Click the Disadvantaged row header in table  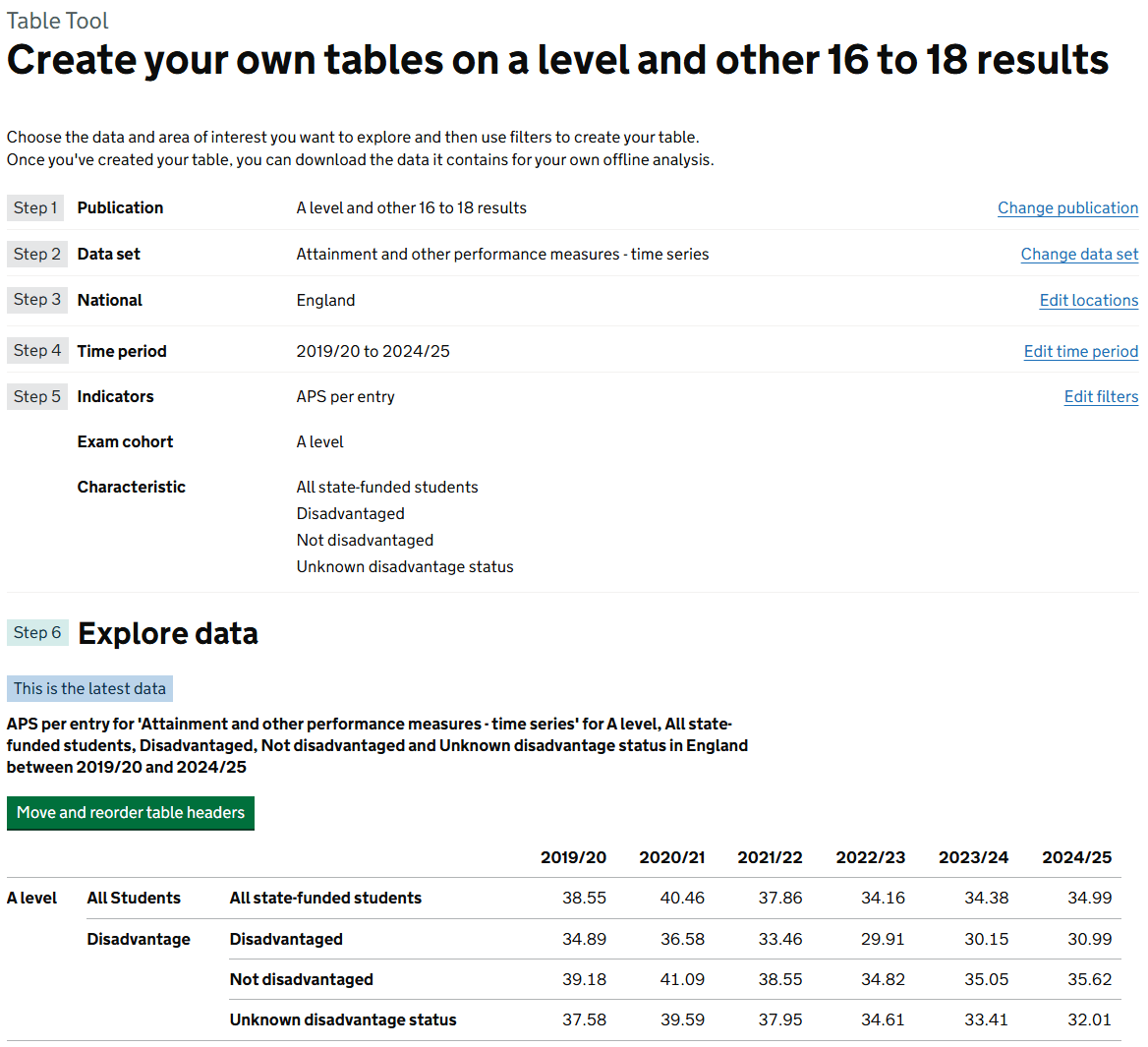coord(286,940)
